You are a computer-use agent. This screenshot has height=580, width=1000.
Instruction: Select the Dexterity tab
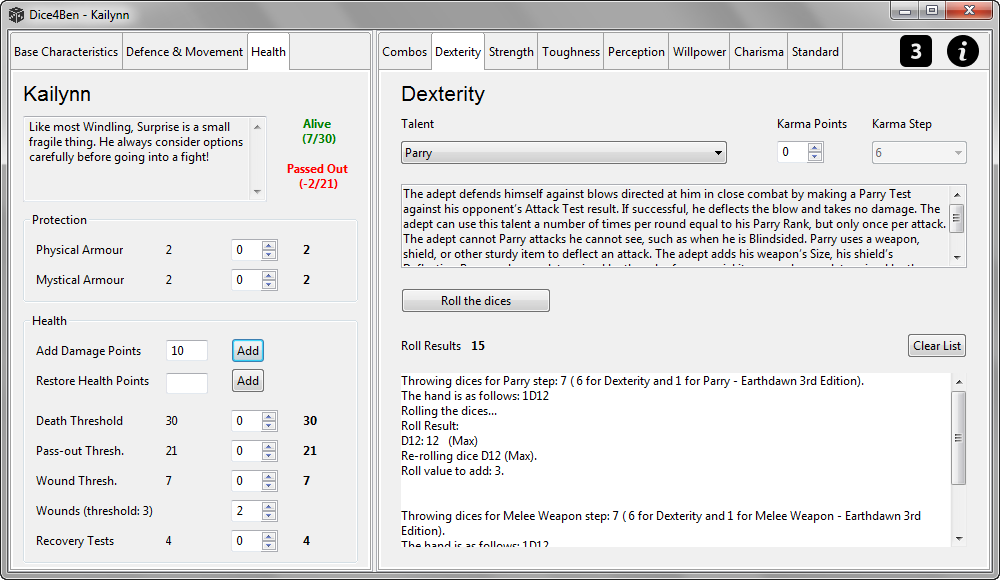click(458, 52)
